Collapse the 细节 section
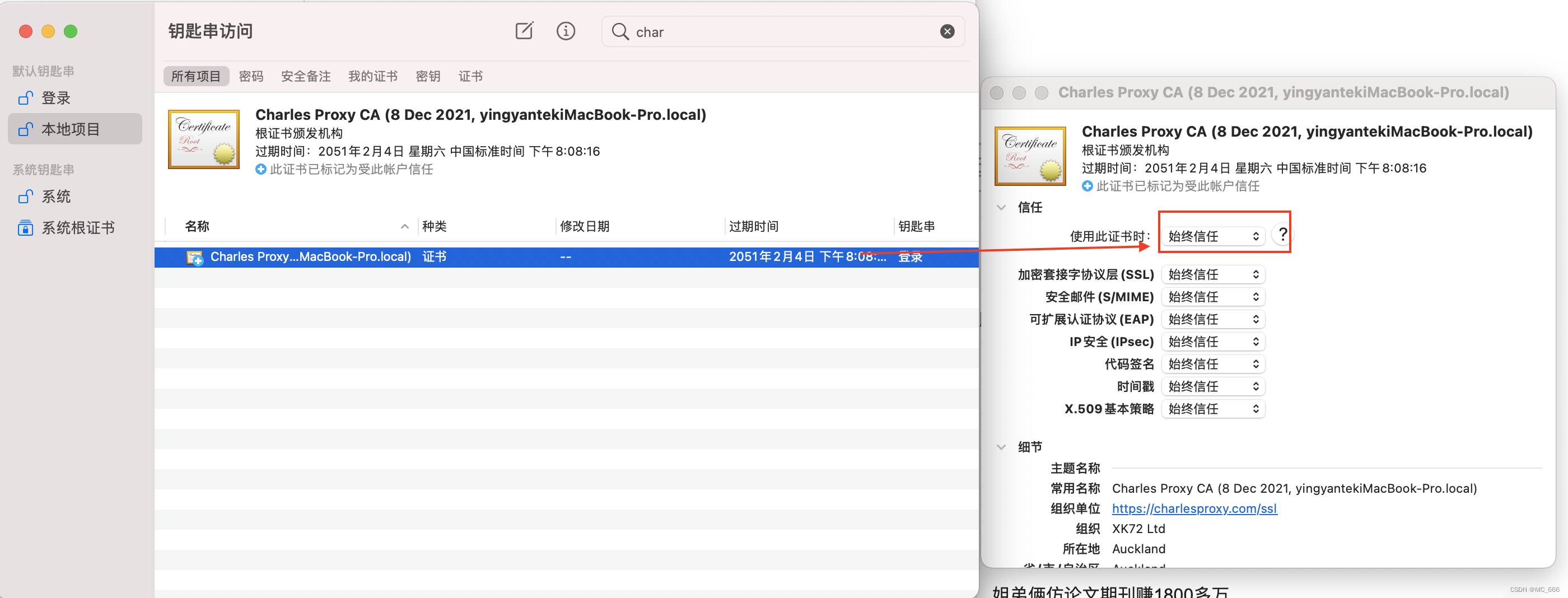The height and width of the screenshot is (598, 1568). pos(1001,447)
